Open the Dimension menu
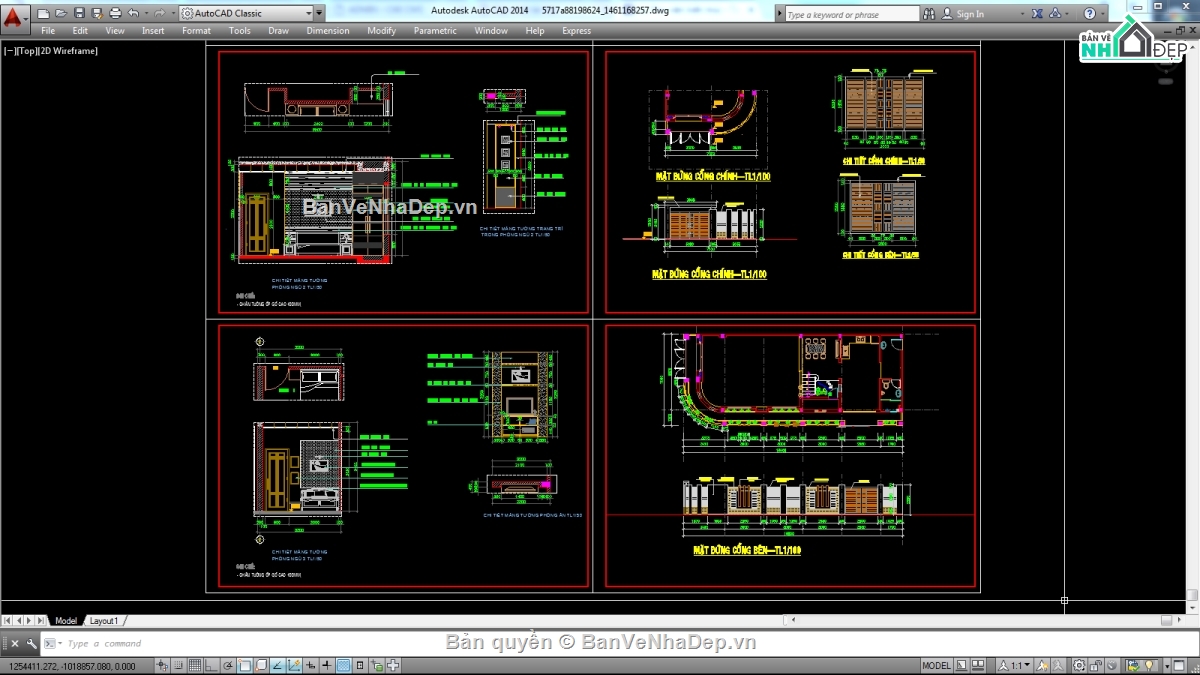This screenshot has height=675, width=1200. pyautogui.click(x=327, y=31)
